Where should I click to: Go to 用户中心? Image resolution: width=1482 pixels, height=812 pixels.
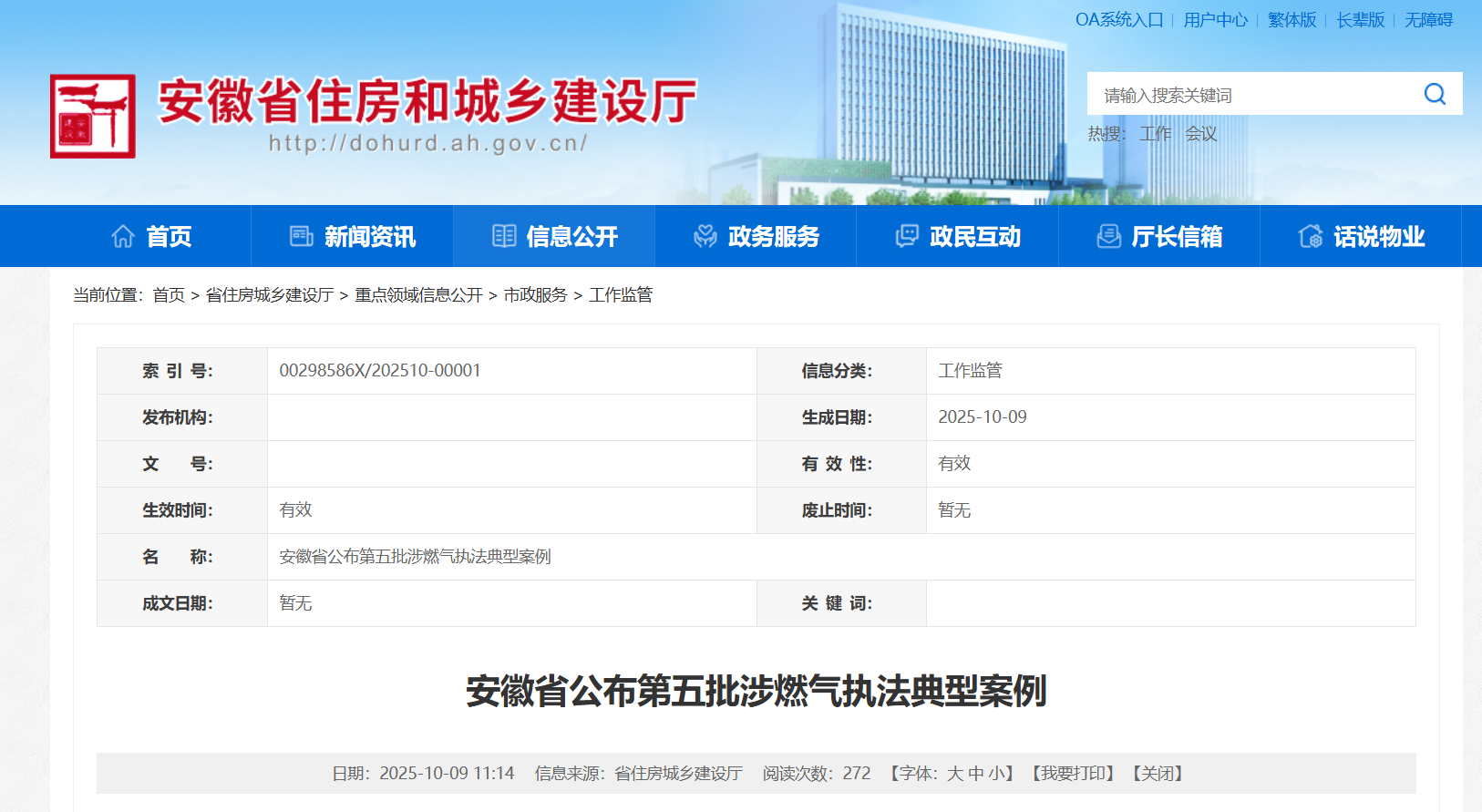point(1216,20)
